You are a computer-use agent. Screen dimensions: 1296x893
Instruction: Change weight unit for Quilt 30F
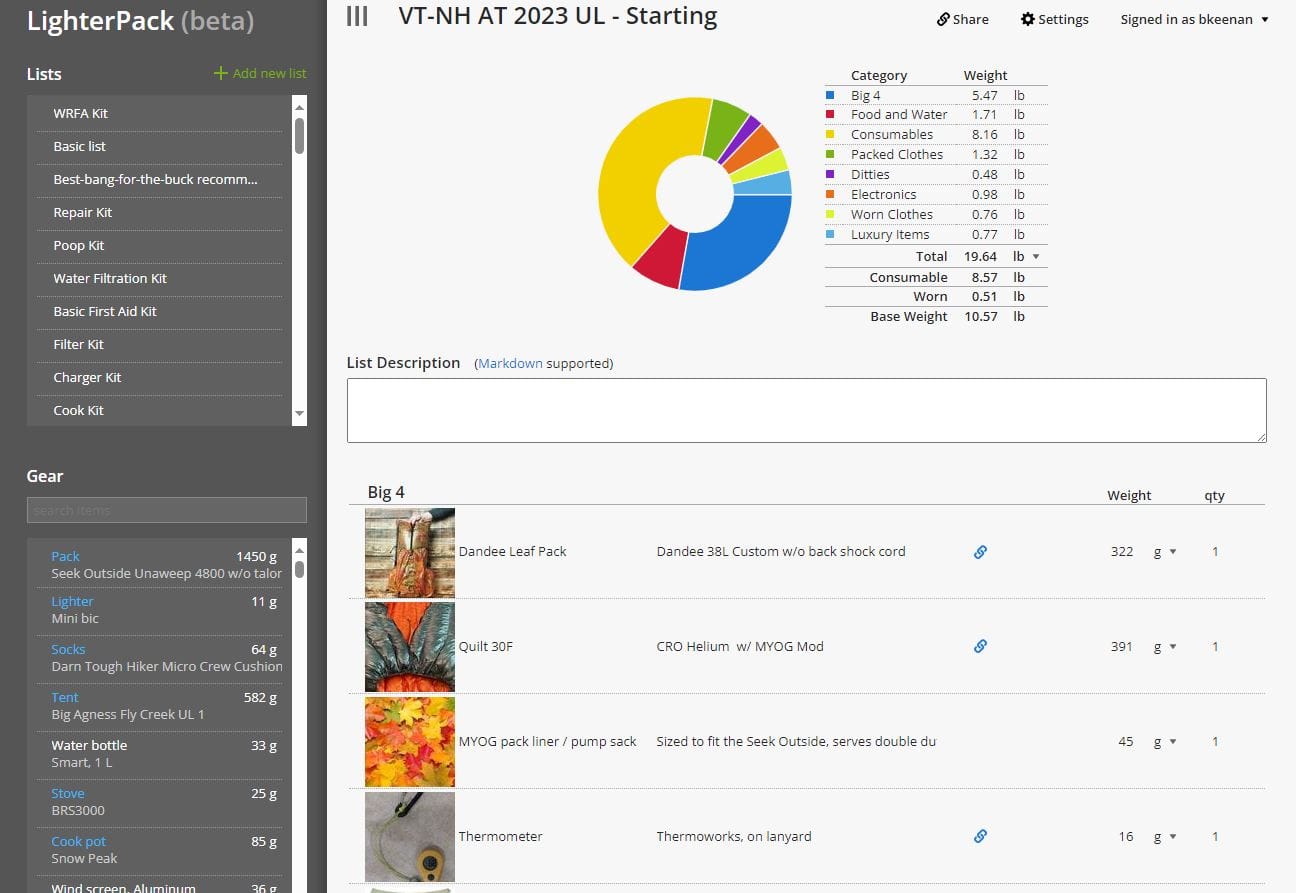tap(1165, 647)
